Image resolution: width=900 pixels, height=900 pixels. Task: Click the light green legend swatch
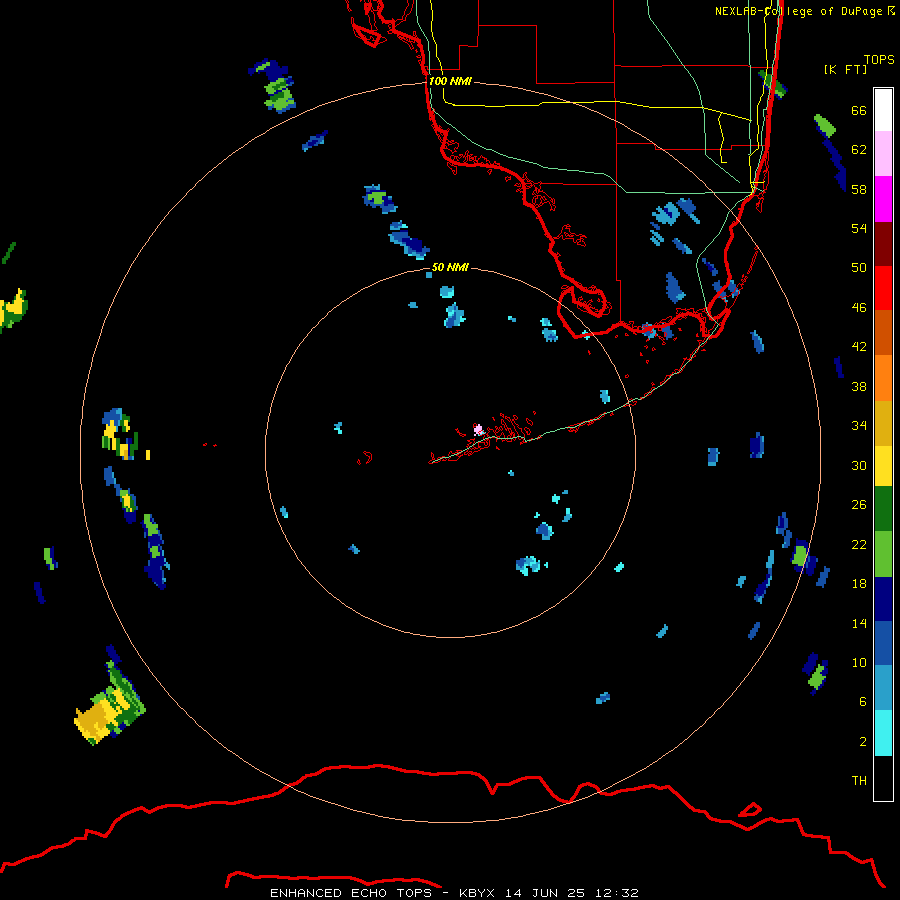tap(883, 554)
